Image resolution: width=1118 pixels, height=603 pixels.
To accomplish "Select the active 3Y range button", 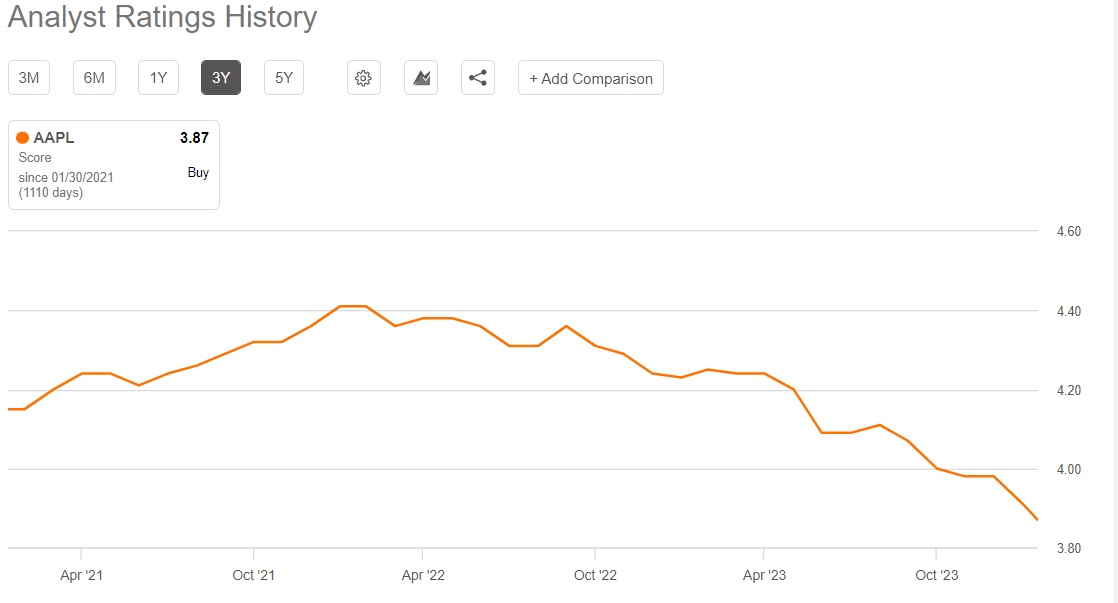I will [221, 78].
